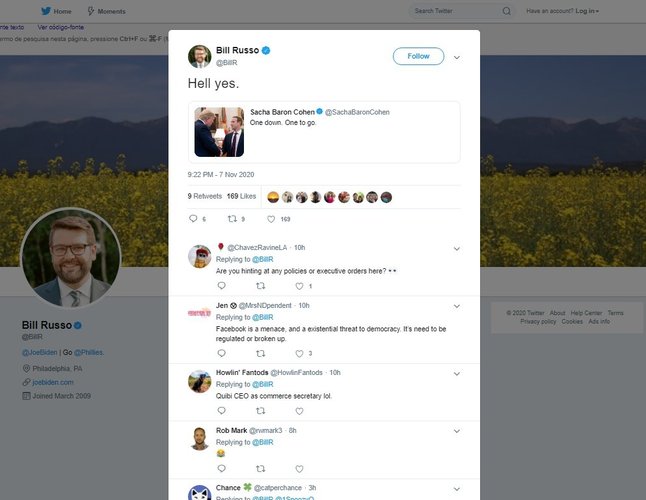This screenshot has width=646, height=500.
Task: Open the Privacy policy footer link
Action: (538, 321)
